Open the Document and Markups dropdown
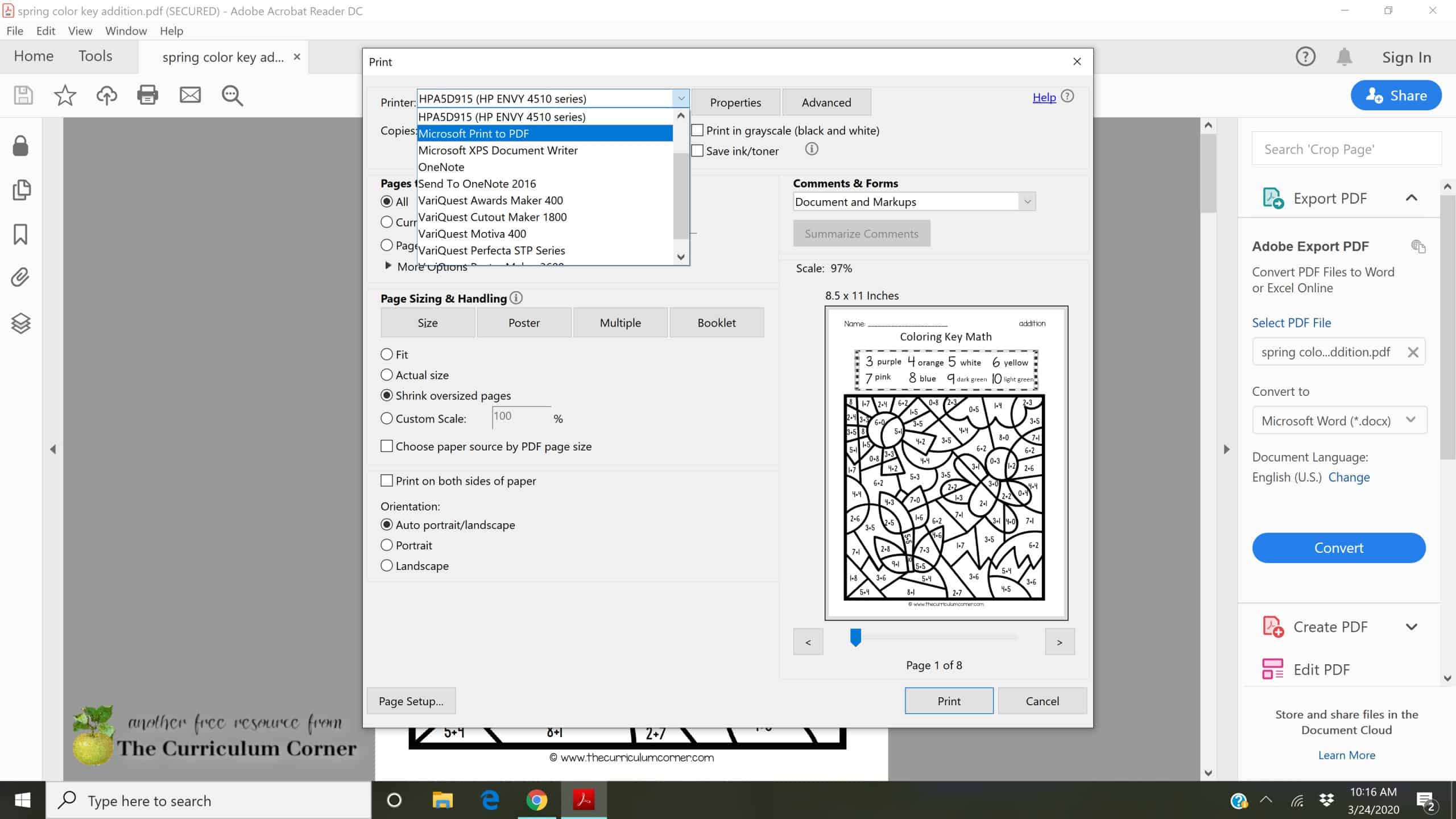This screenshot has width=1456, height=819. [x=1027, y=201]
